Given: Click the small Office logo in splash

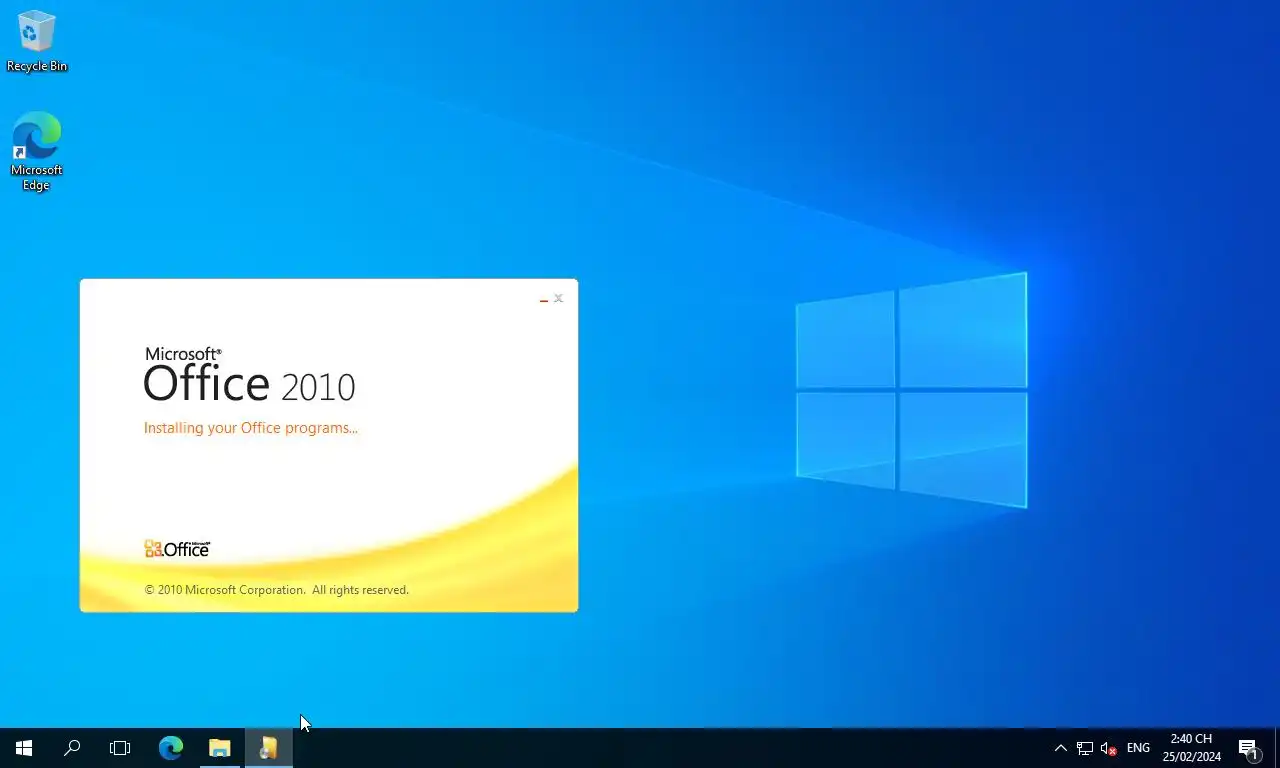Looking at the screenshot, I should pos(177,549).
